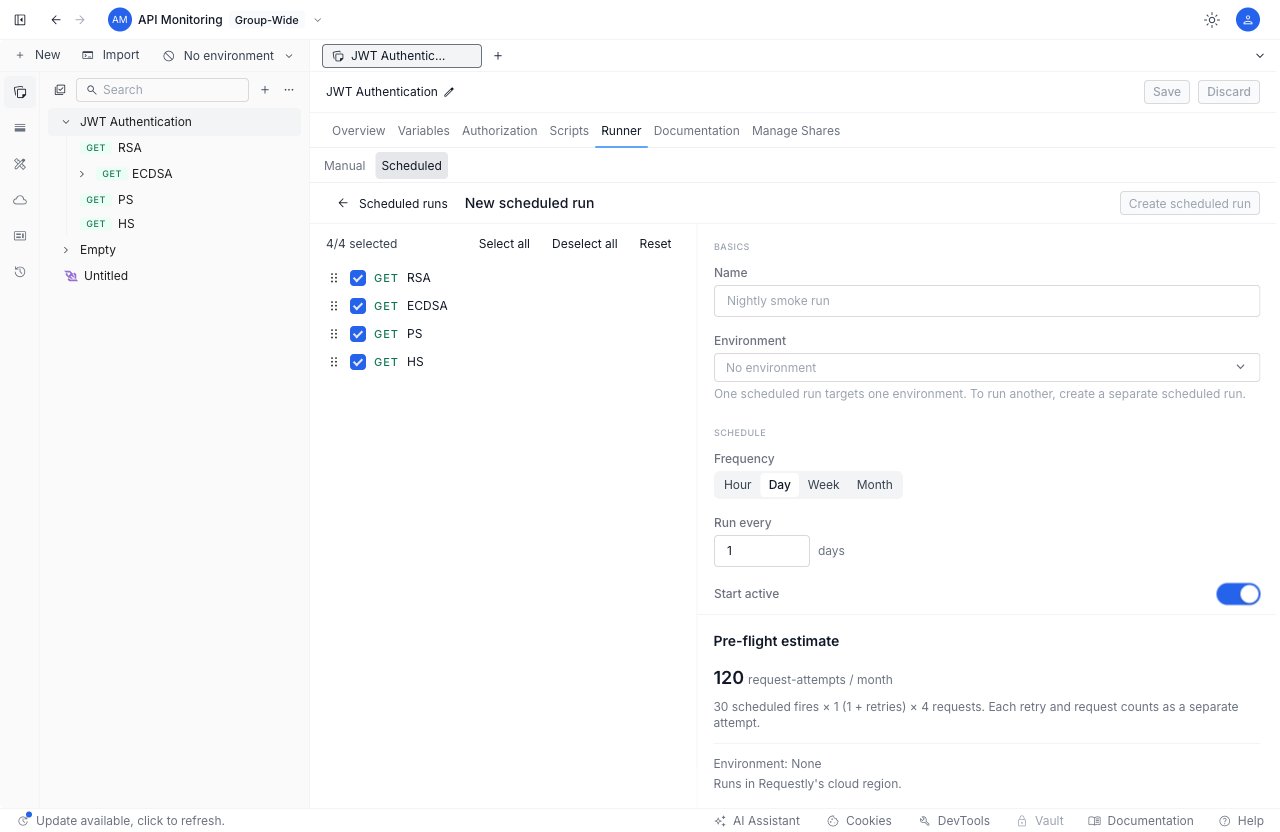
Task: Grab the drag handle for PS row
Action: pyautogui.click(x=334, y=334)
